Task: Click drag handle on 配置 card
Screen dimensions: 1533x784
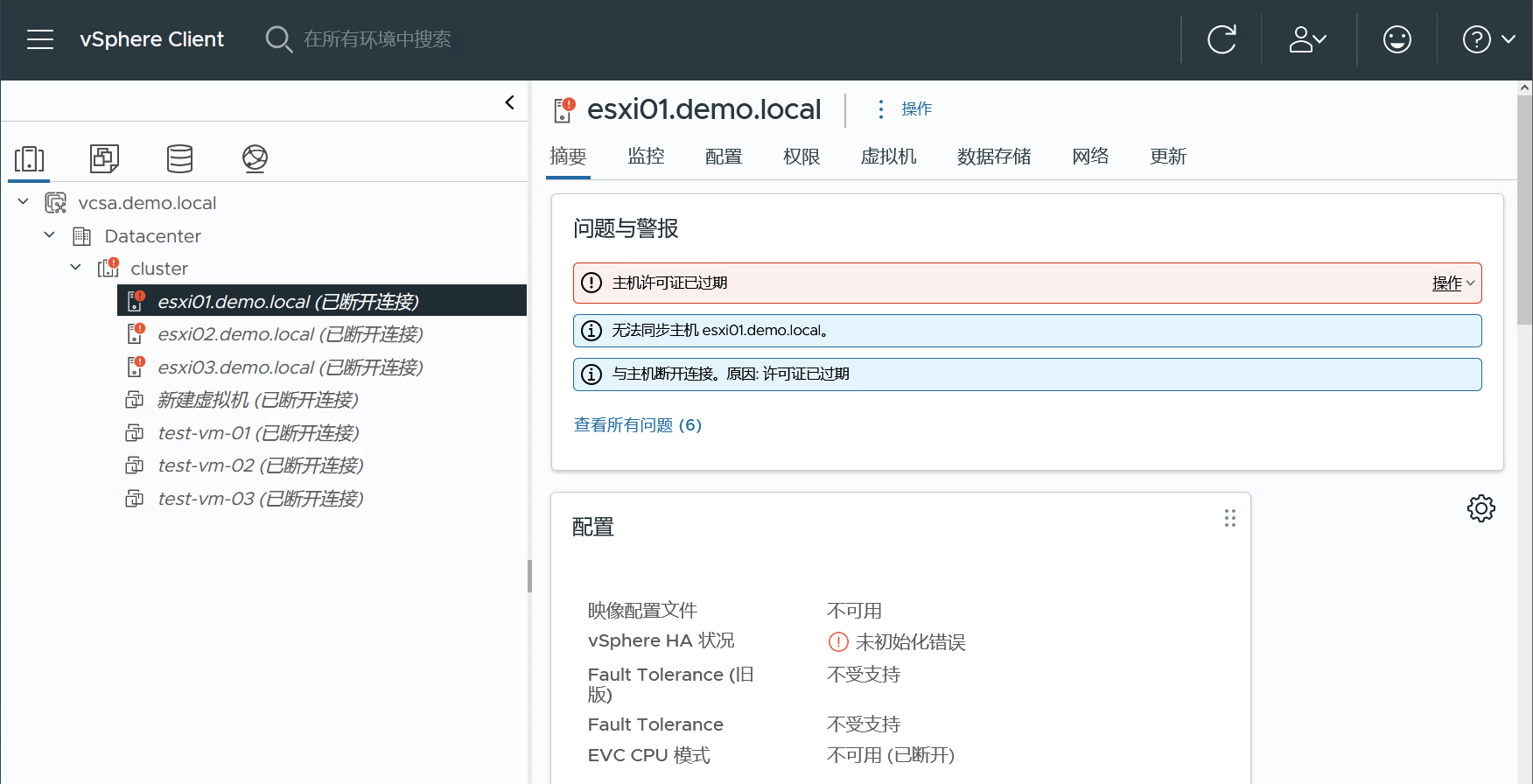Action: click(1230, 519)
